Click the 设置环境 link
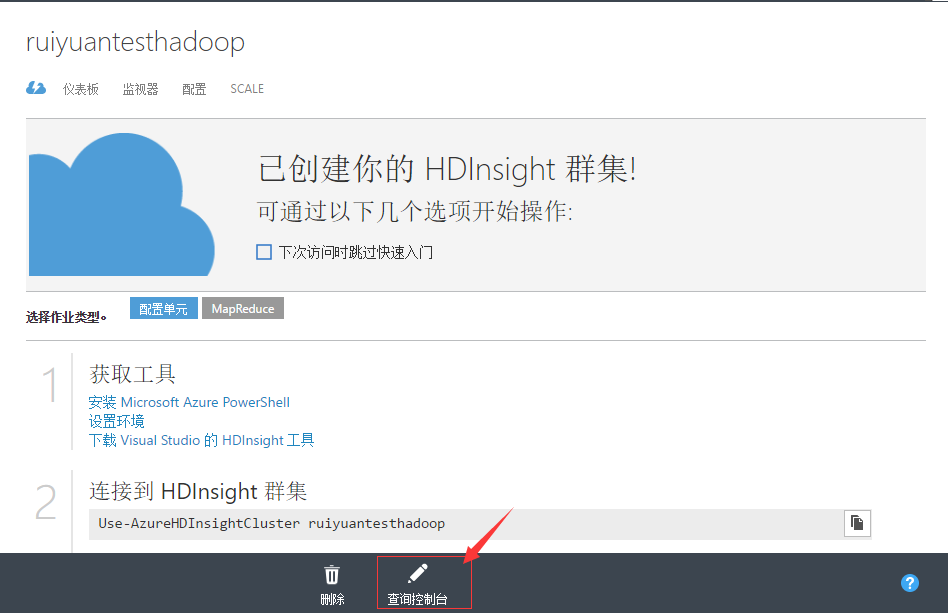 point(116,421)
